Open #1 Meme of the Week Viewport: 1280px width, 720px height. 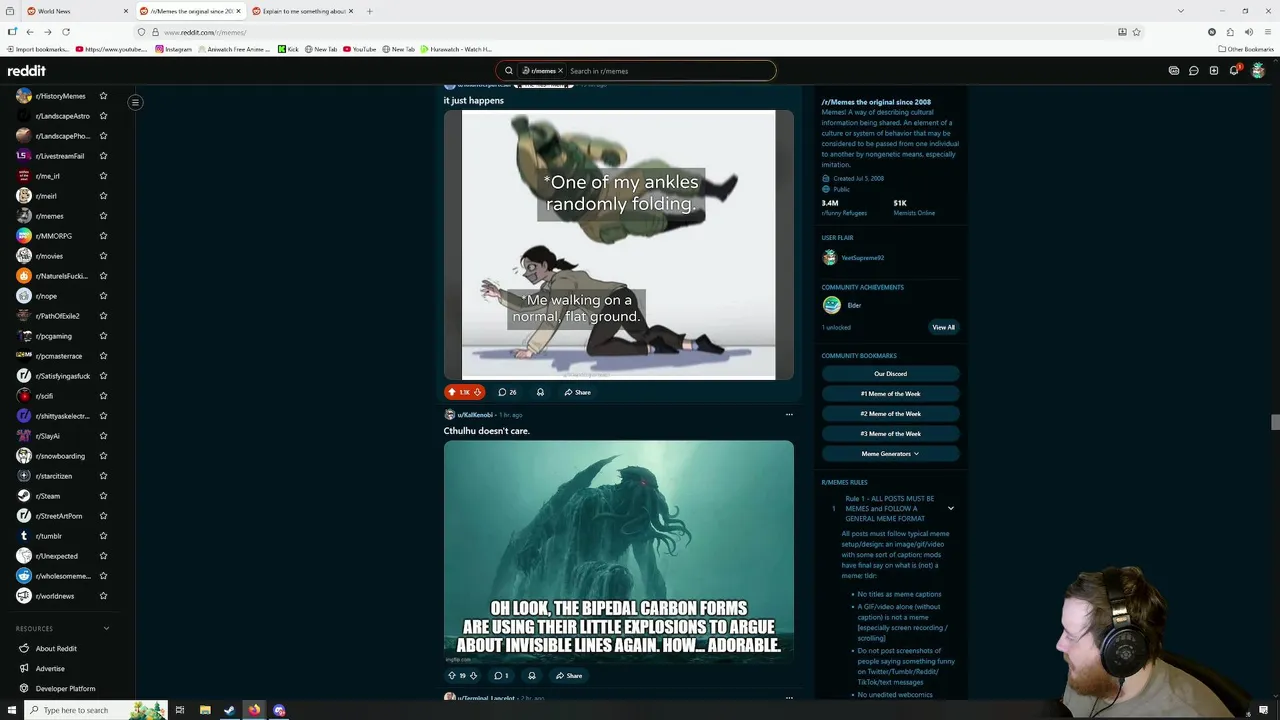pos(890,394)
